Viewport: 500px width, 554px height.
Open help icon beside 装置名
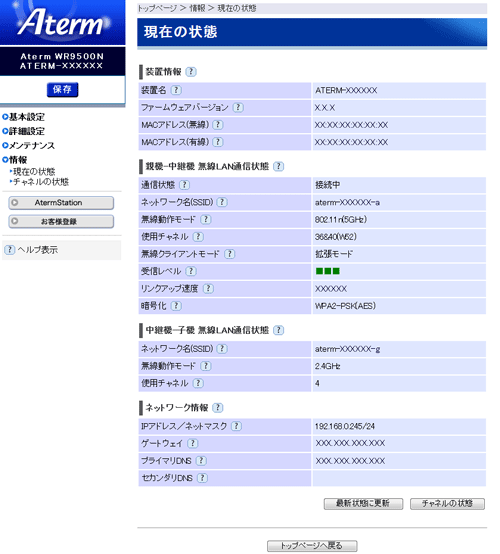pos(176,90)
